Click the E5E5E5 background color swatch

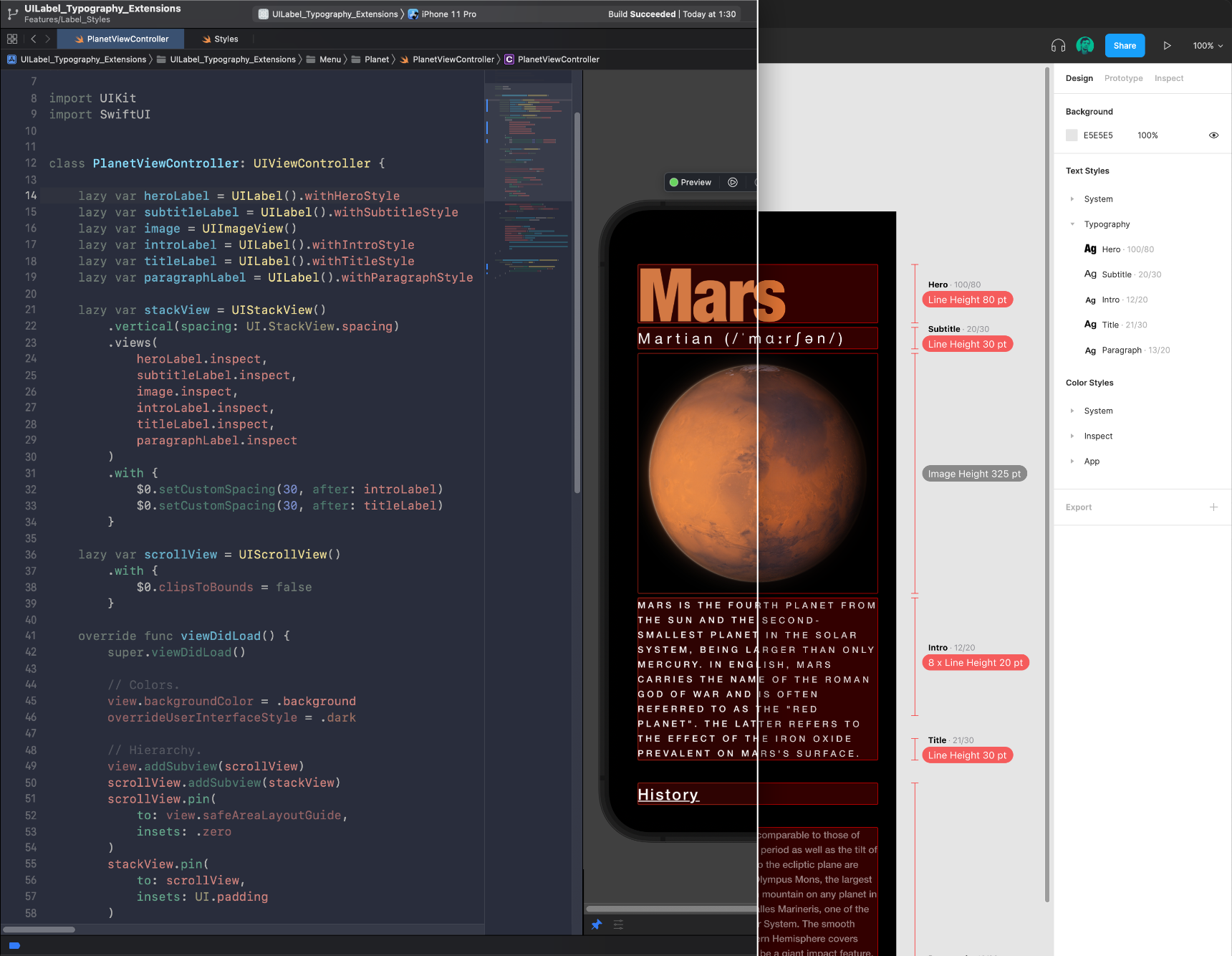pos(1072,135)
